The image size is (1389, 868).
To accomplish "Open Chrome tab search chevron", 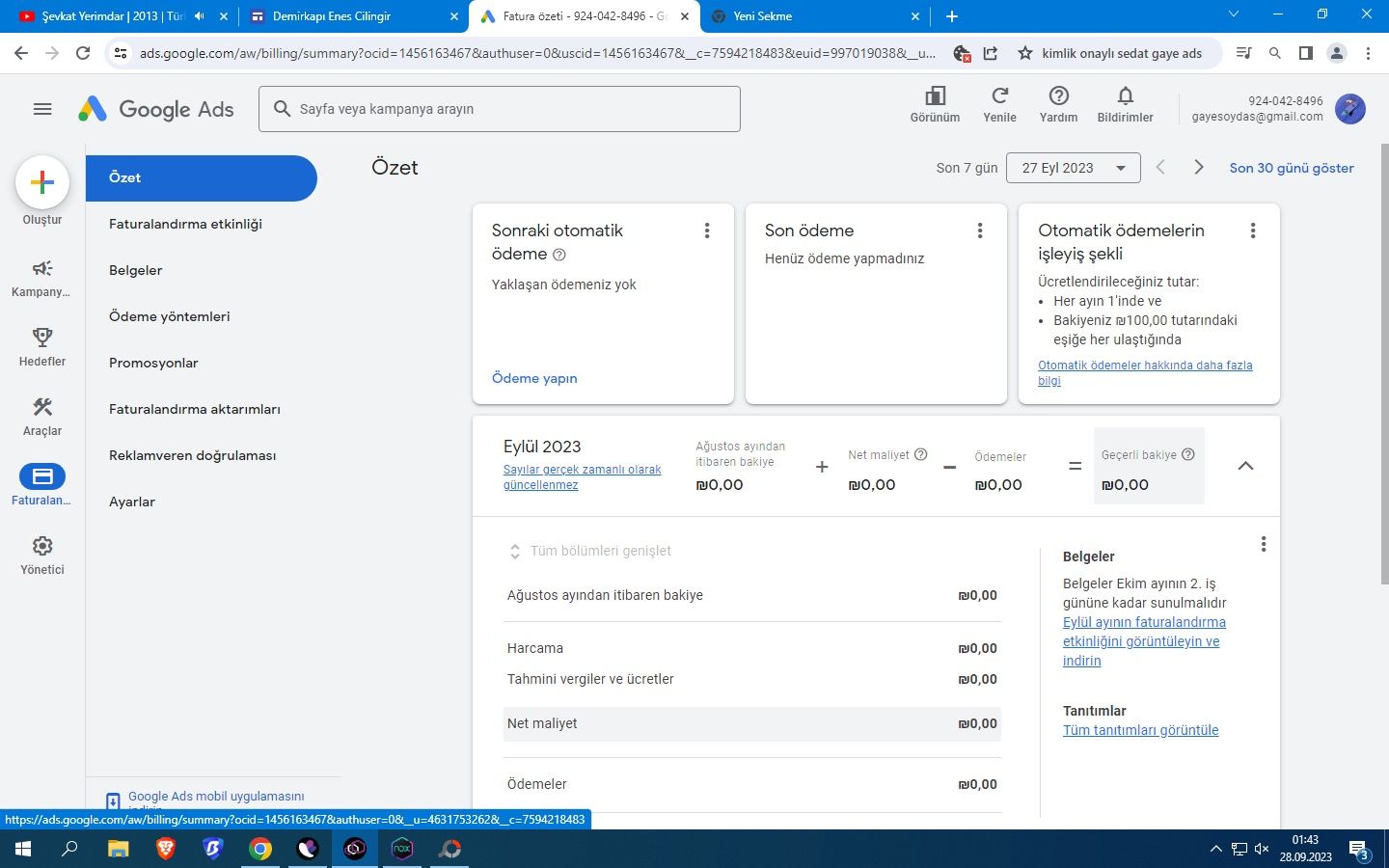I will coord(1234,14).
